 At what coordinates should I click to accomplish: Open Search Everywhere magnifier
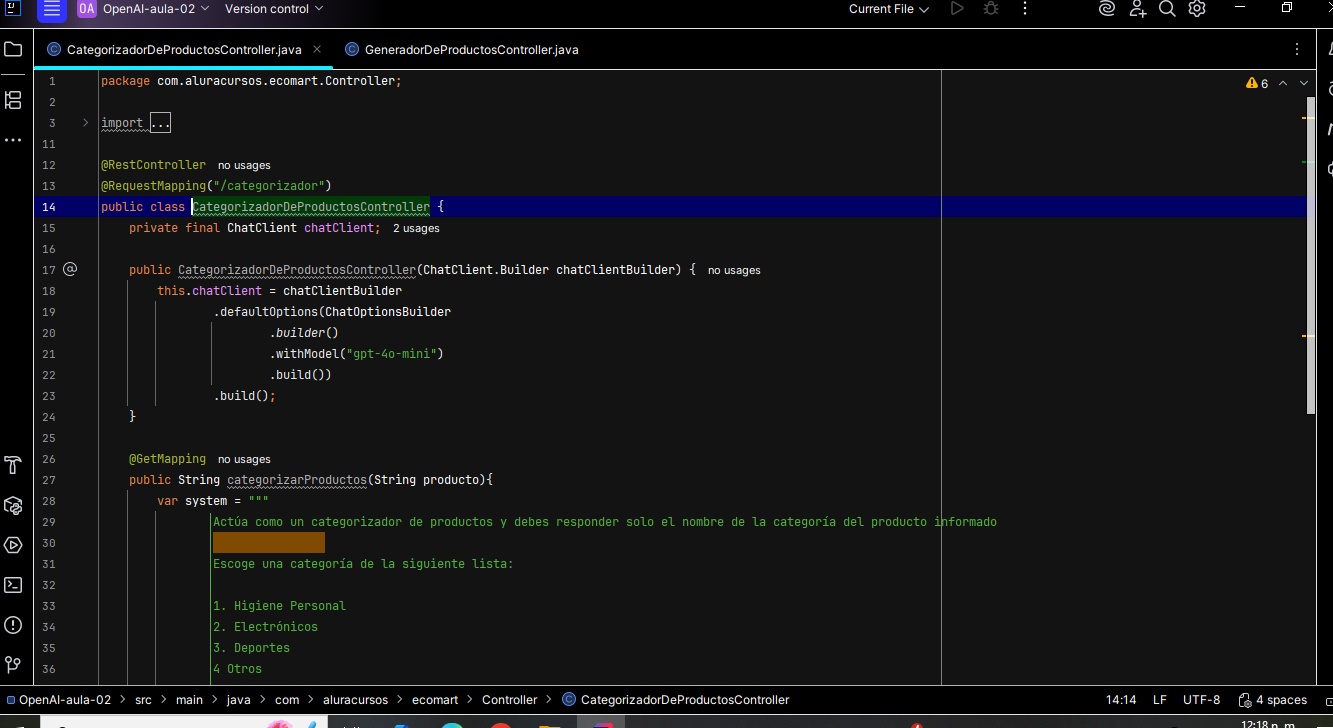[x=1167, y=9]
